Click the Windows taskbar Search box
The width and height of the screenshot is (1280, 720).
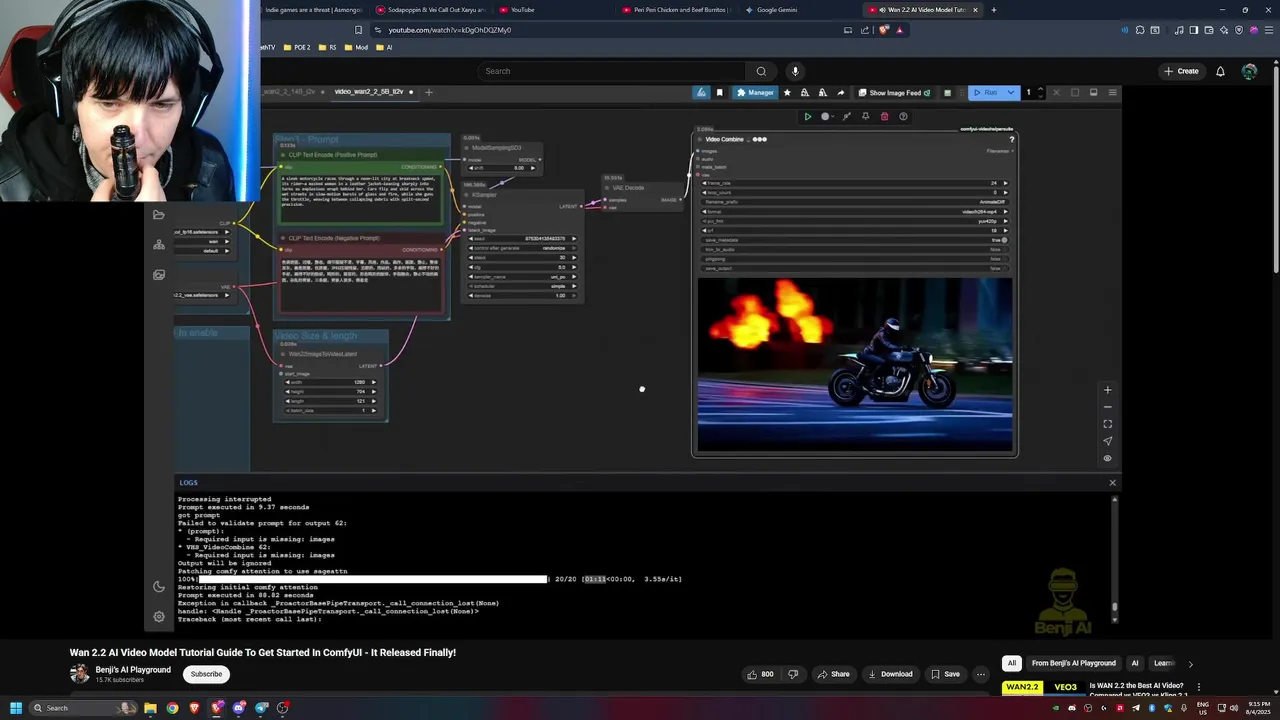[x=82, y=708]
